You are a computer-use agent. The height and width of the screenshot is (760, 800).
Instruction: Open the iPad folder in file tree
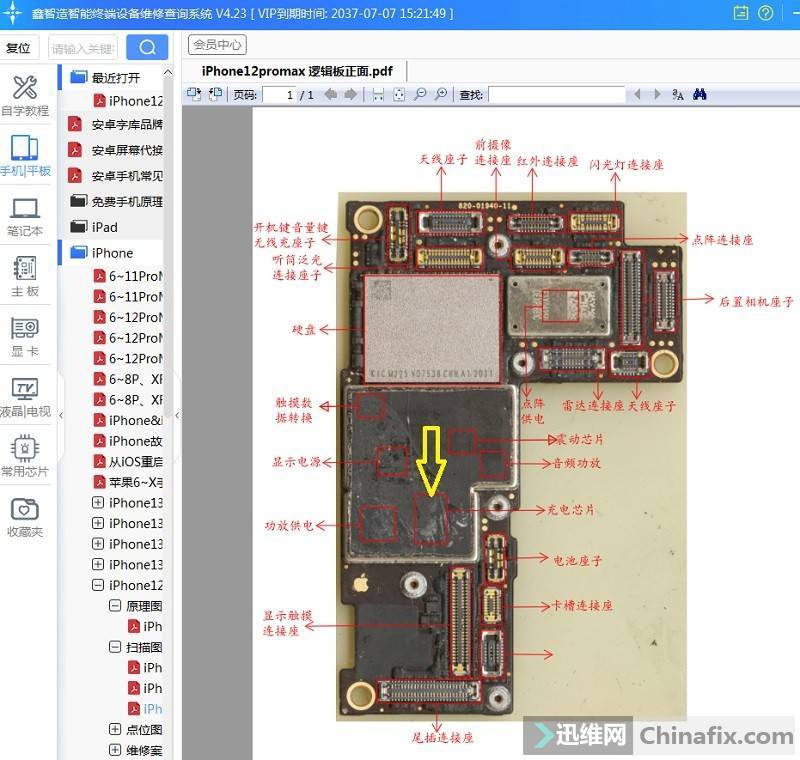[x=104, y=227]
